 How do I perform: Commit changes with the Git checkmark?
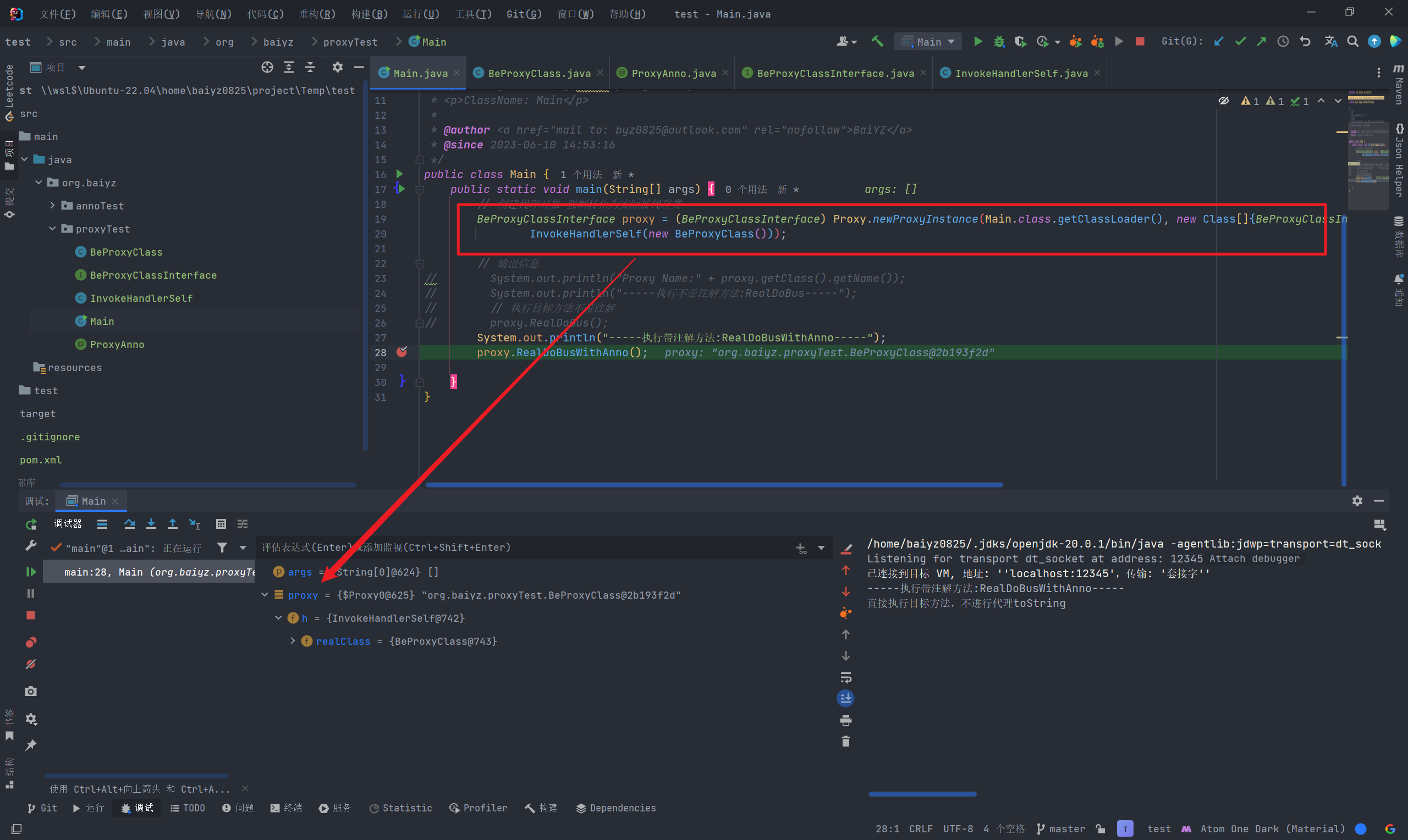(1240, 41)
